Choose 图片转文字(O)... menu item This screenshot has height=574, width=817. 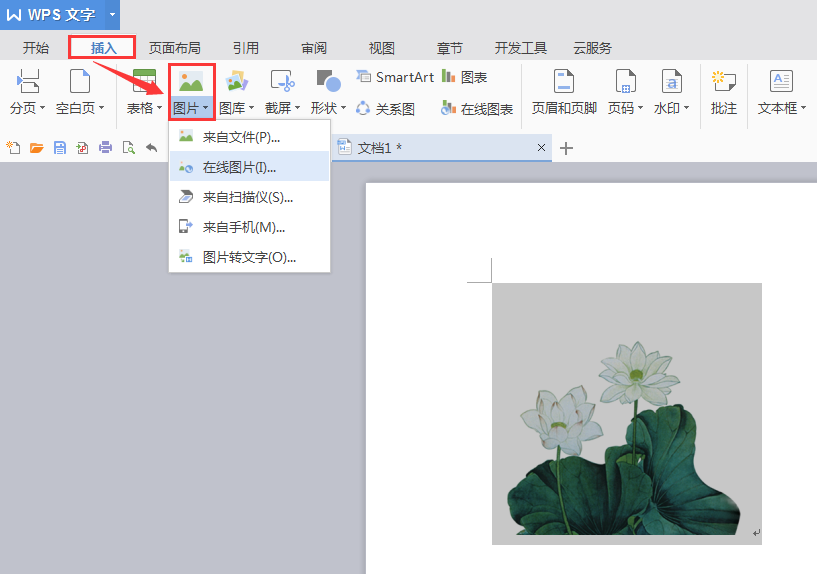pyautogui.click(x=250, y=257)
